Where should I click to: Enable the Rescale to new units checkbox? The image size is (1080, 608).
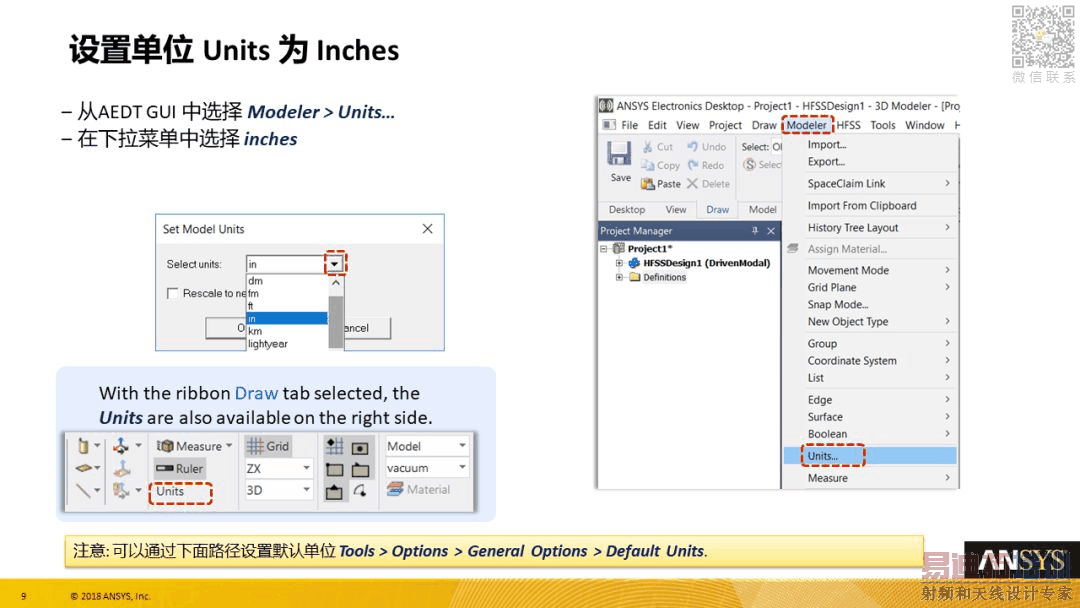pos(172,293)
